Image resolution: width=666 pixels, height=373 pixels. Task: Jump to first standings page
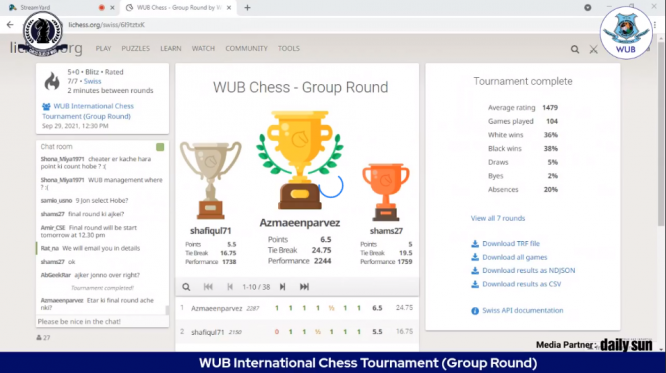(208, 287)
